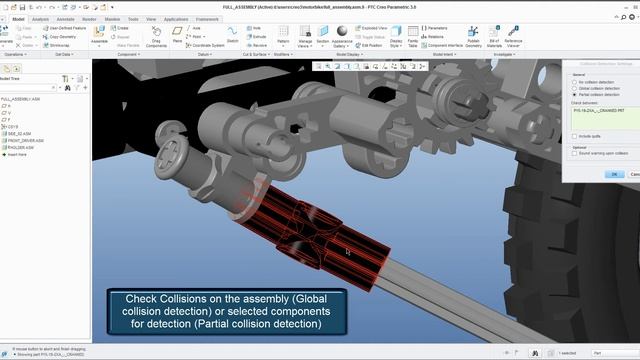Select No collision detection option
640x360 pixels.
pyautogui.click(x=574, y=82)
